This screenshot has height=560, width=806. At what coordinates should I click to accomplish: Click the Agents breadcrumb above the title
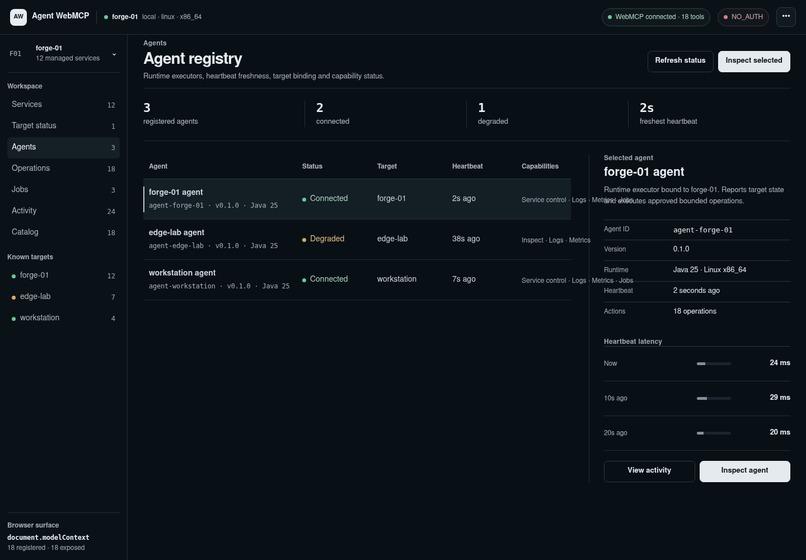[x=155, y=43]
